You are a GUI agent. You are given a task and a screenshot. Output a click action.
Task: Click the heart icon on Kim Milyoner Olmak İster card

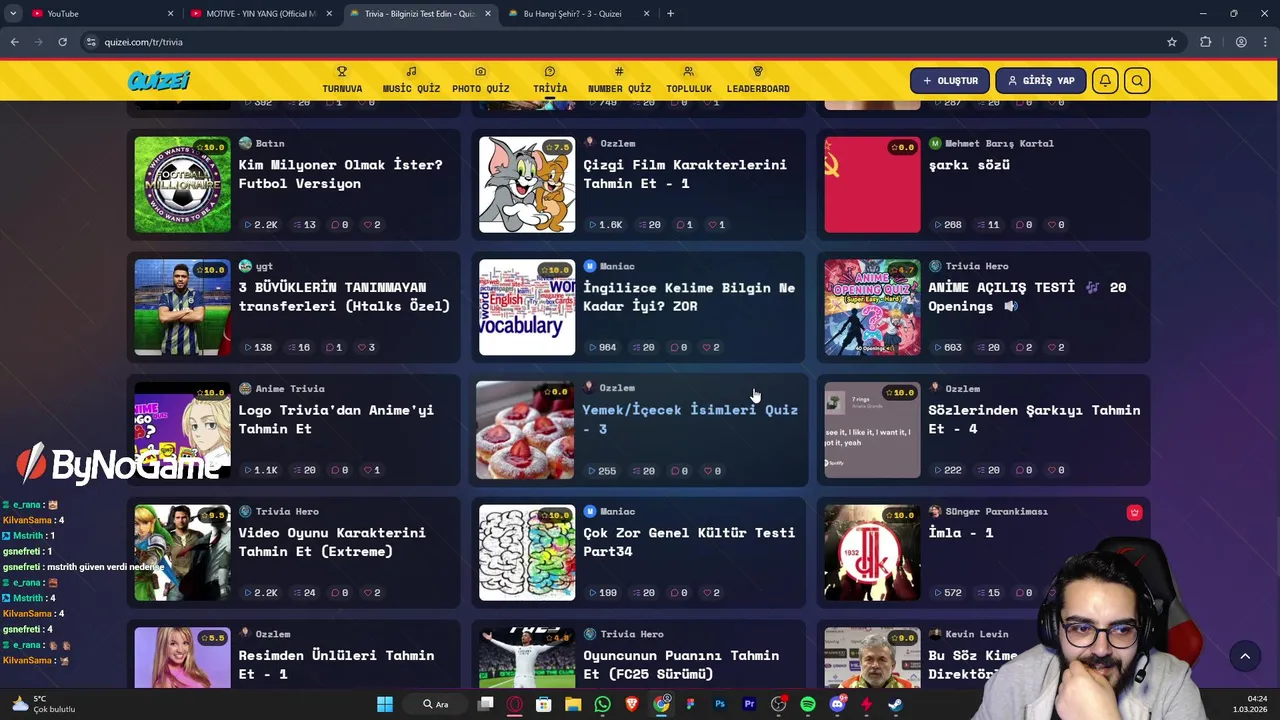point(368,225)
